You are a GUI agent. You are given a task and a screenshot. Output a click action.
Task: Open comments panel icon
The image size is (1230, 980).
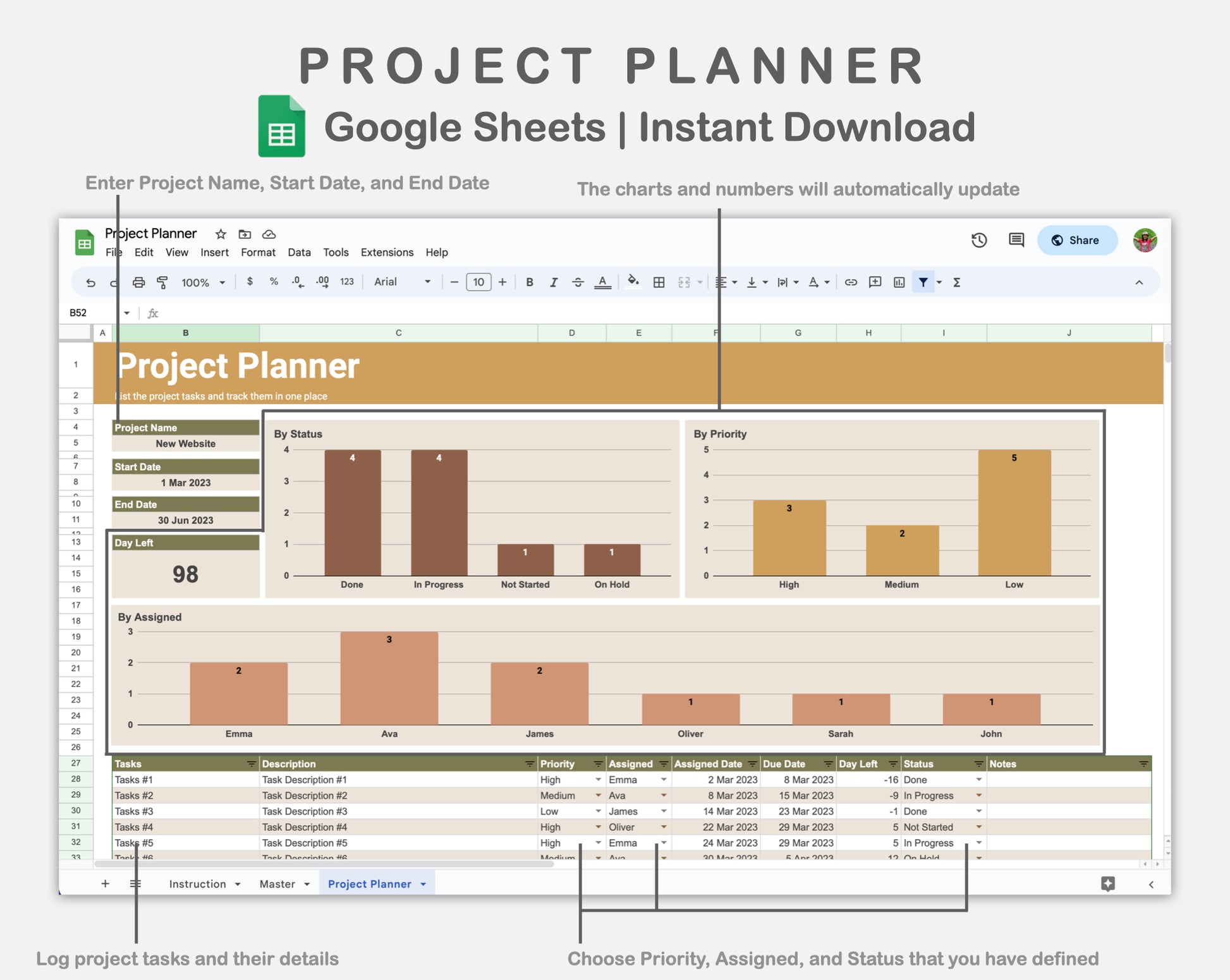(1016, 240)
